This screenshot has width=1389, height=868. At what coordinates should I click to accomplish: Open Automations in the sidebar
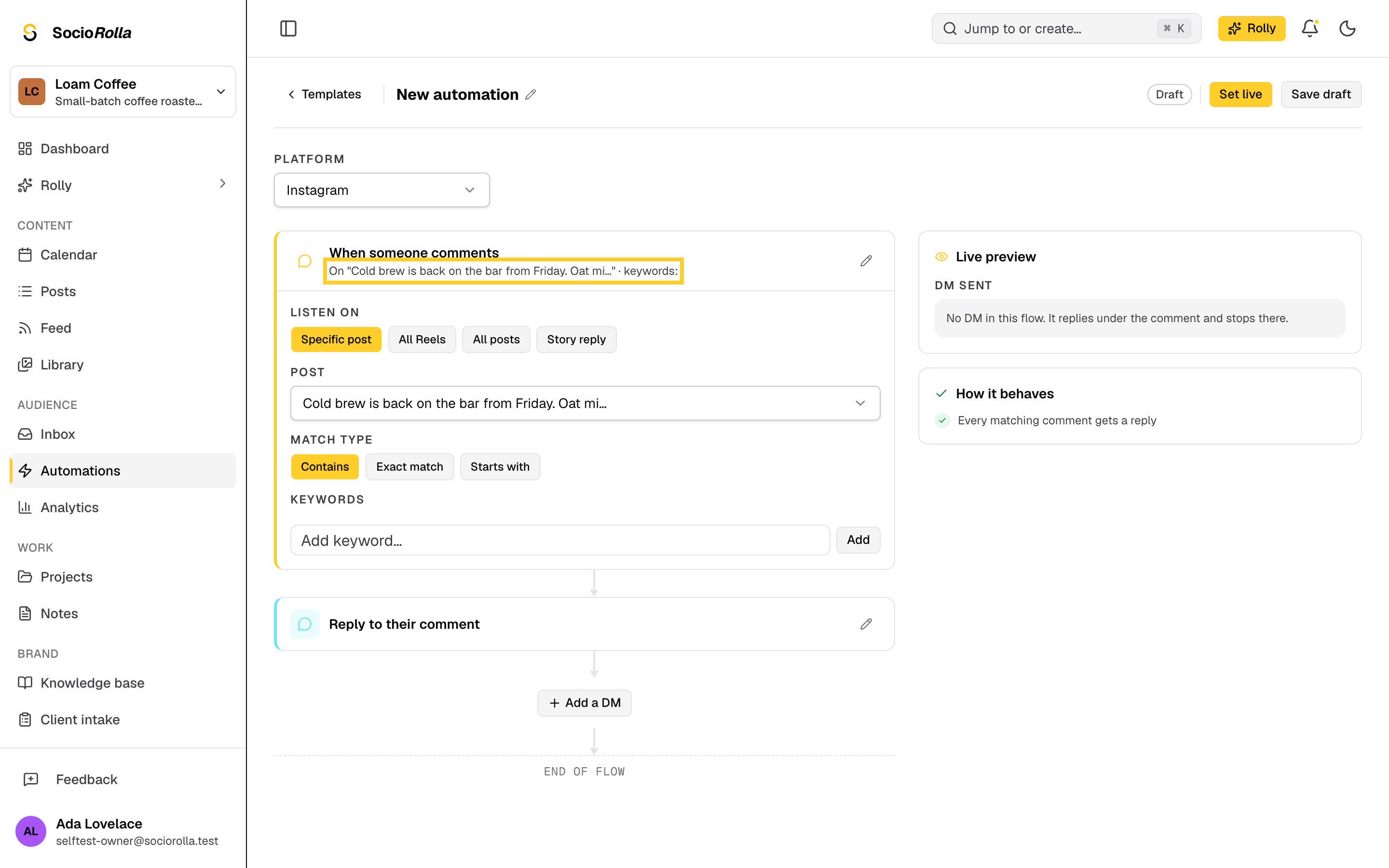(123, 471)
